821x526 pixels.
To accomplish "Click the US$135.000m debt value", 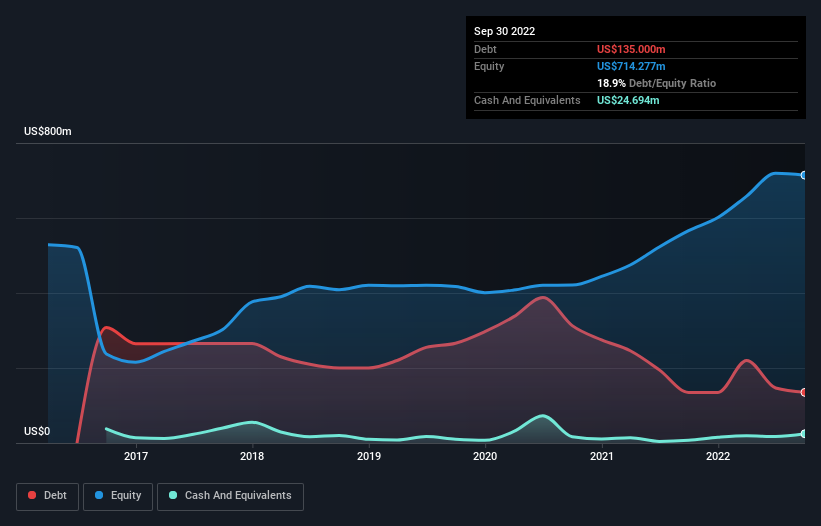I will click(631, 49).
